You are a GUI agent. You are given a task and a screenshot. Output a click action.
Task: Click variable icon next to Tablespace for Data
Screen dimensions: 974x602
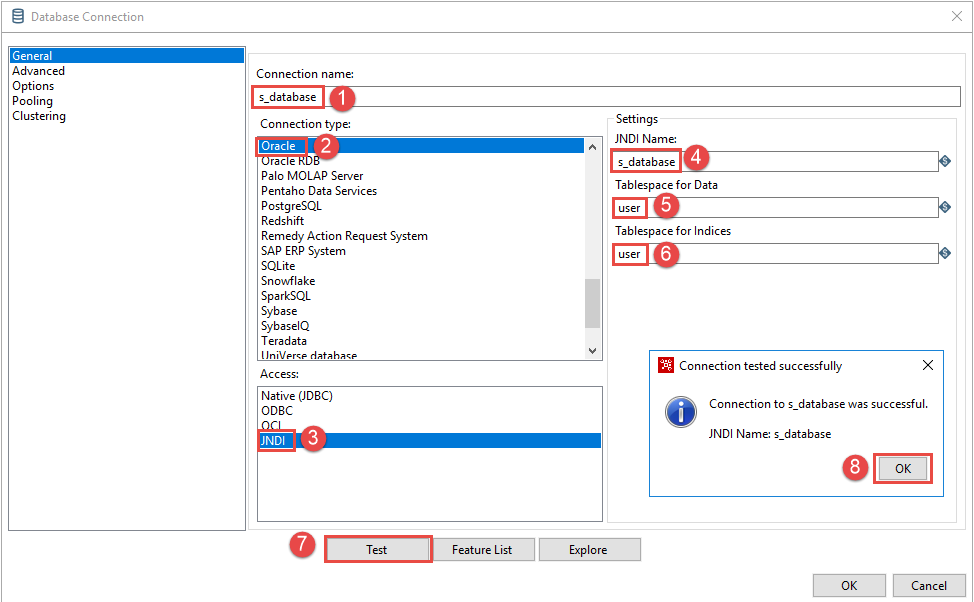pyautogui.click(x=945, y=207)
